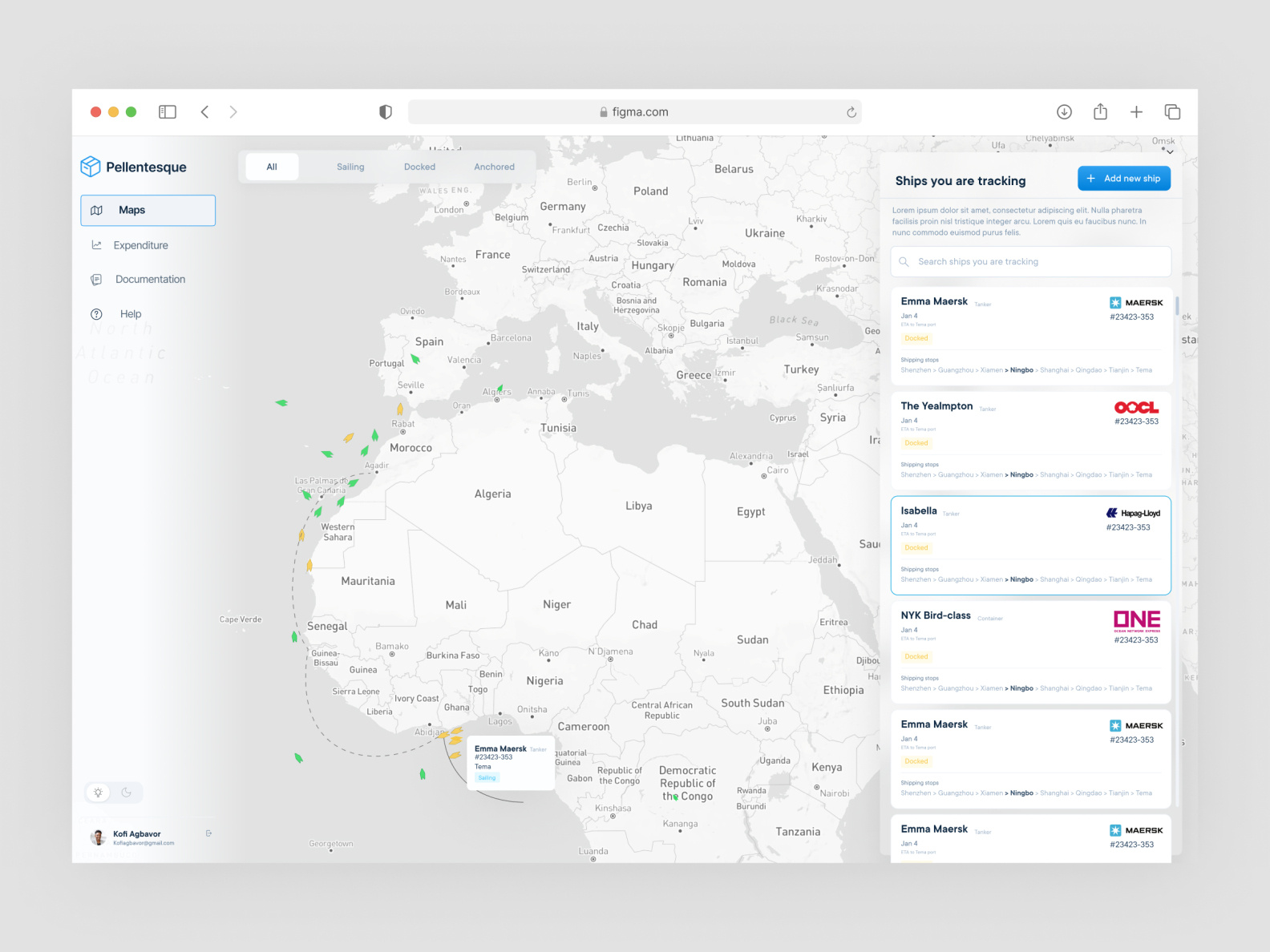Go back with the browser back arrow
This screenshot has height=952, width=1270.
coord(205,112)
